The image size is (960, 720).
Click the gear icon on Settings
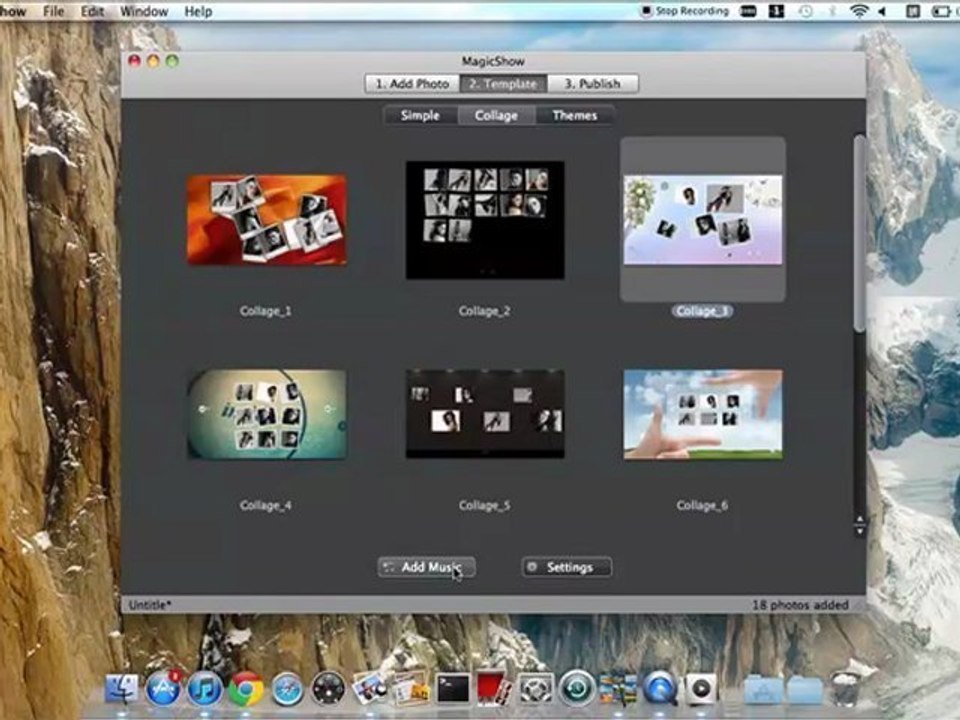click(532, 567)
